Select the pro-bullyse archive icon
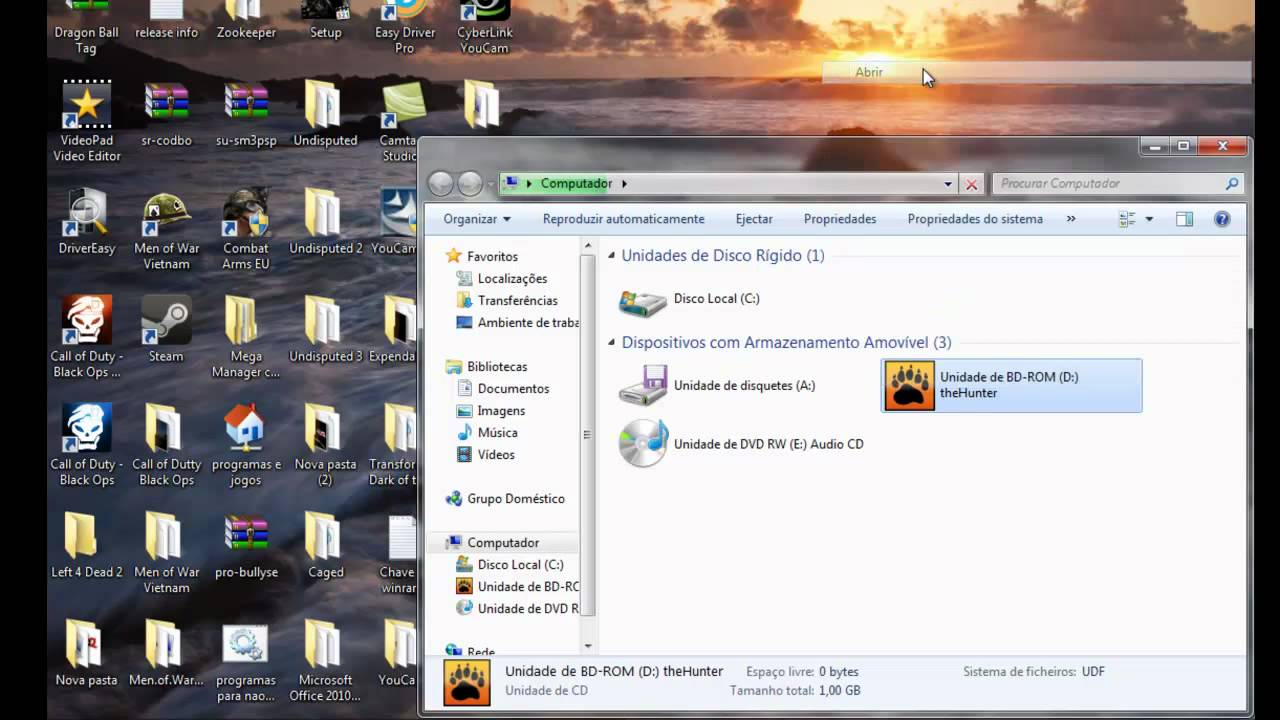The height and width of the screenshot is (720, 1280). click(x=246, y=546)
